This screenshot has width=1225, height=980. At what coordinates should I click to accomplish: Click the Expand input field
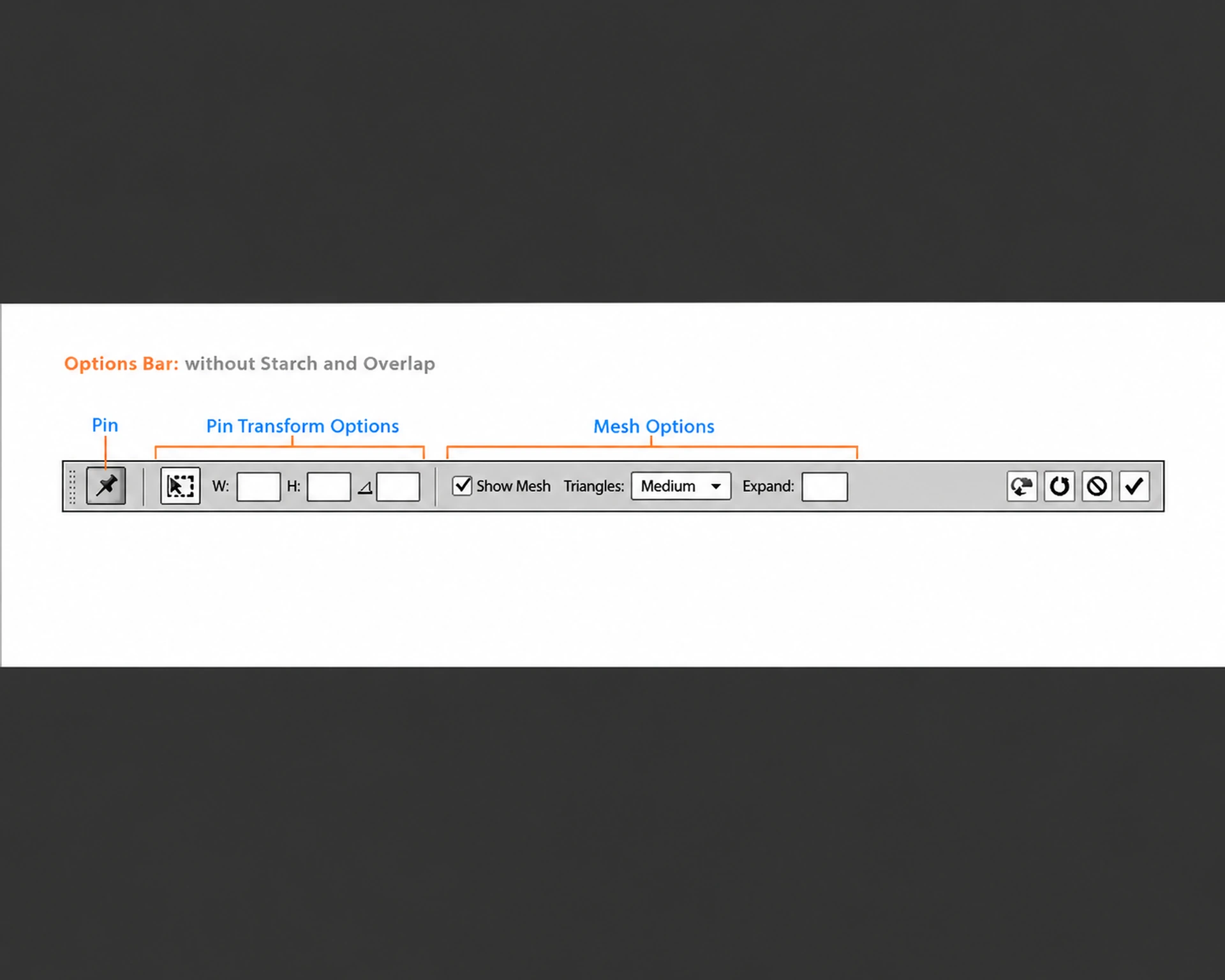824,487
